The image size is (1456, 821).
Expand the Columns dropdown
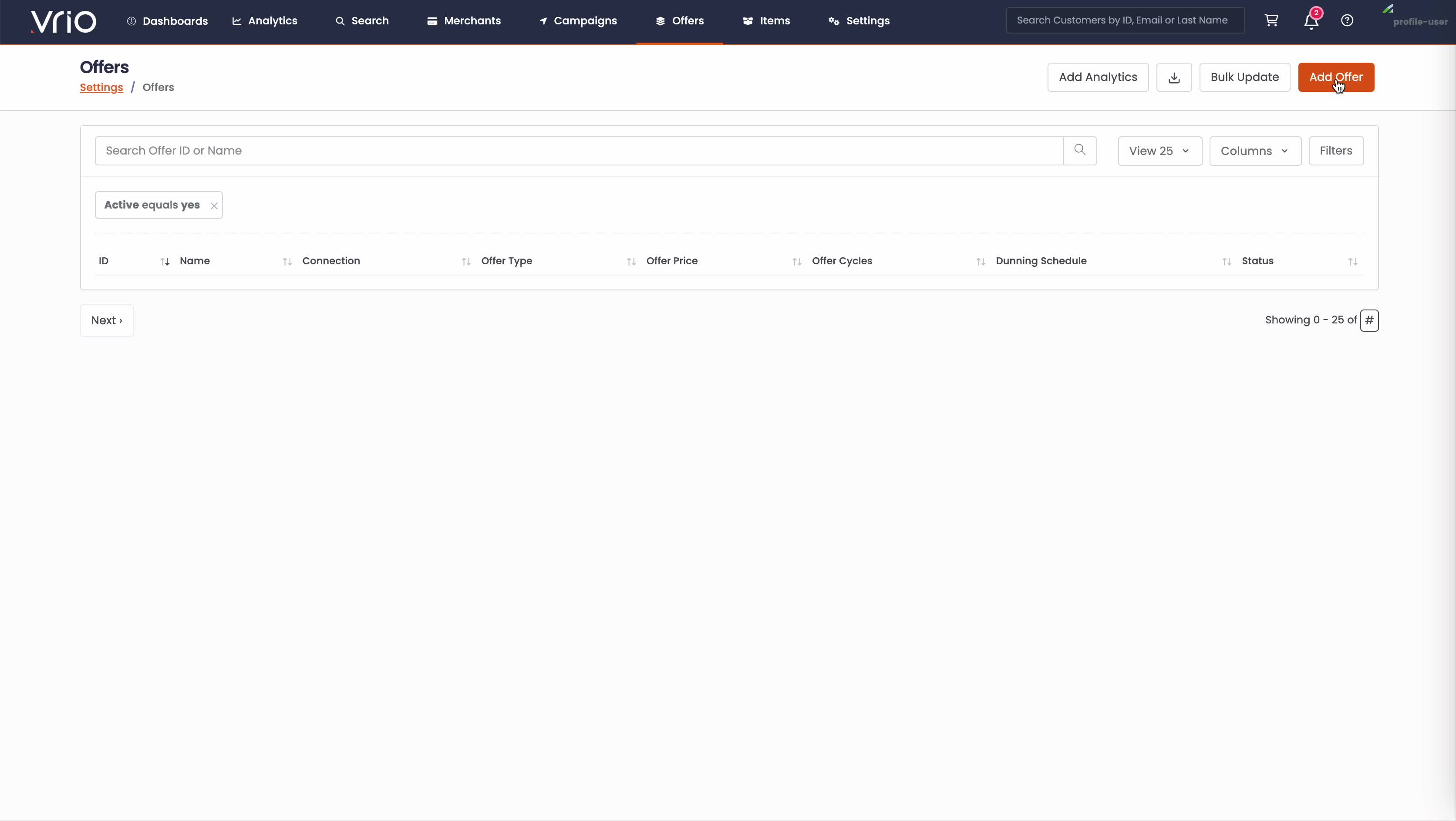pos(1255,151)
